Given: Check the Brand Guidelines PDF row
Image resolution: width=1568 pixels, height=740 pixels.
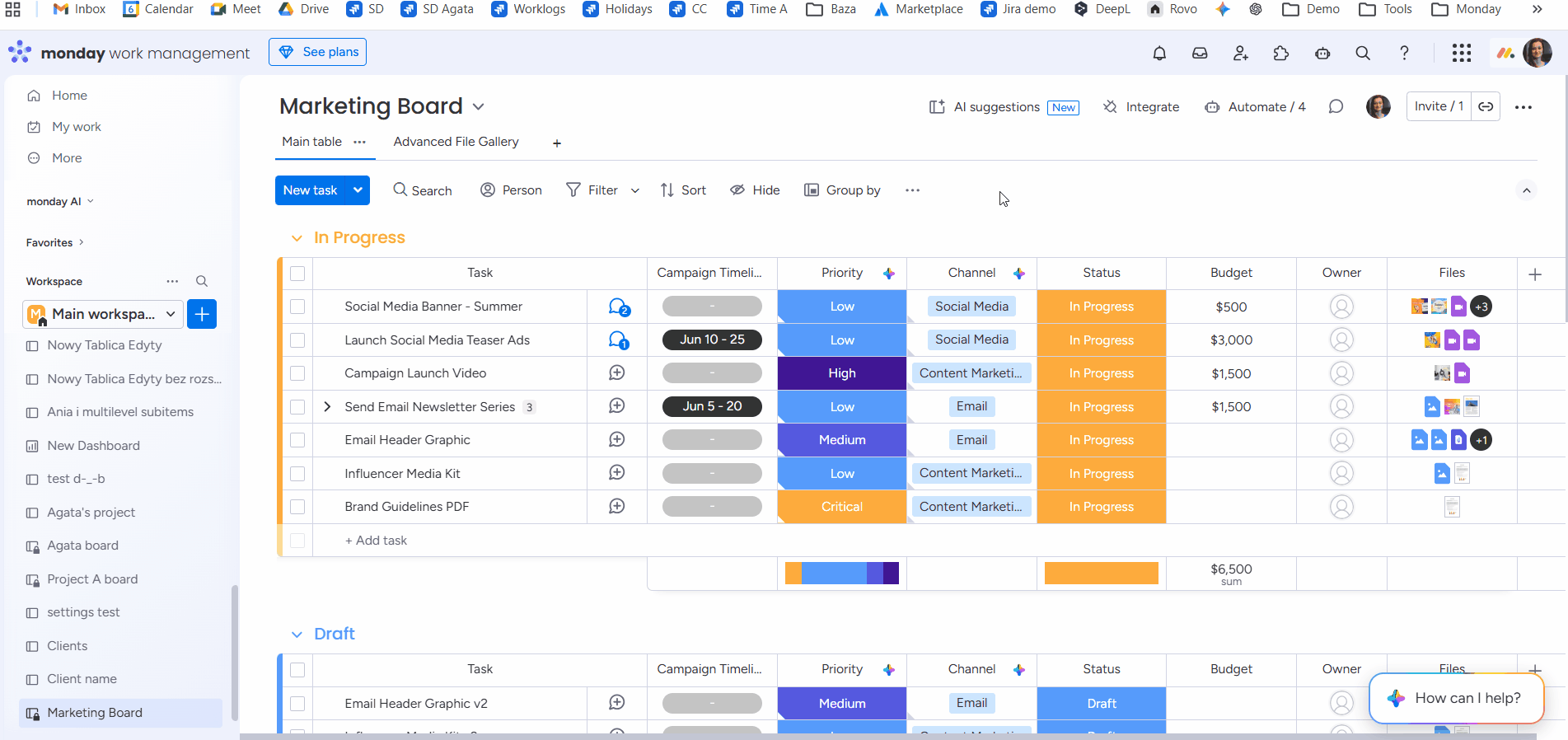Looking at the screenshot, I should point(297,507).
